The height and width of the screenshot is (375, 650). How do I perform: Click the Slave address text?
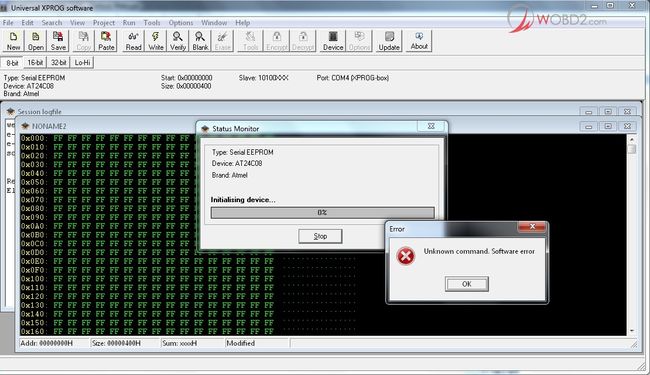(264, 78)
